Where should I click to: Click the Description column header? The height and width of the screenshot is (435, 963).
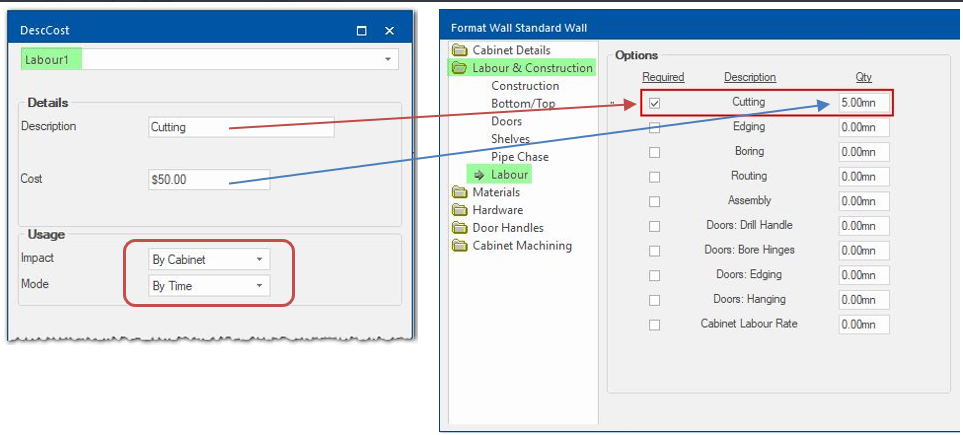click(749, 77)
